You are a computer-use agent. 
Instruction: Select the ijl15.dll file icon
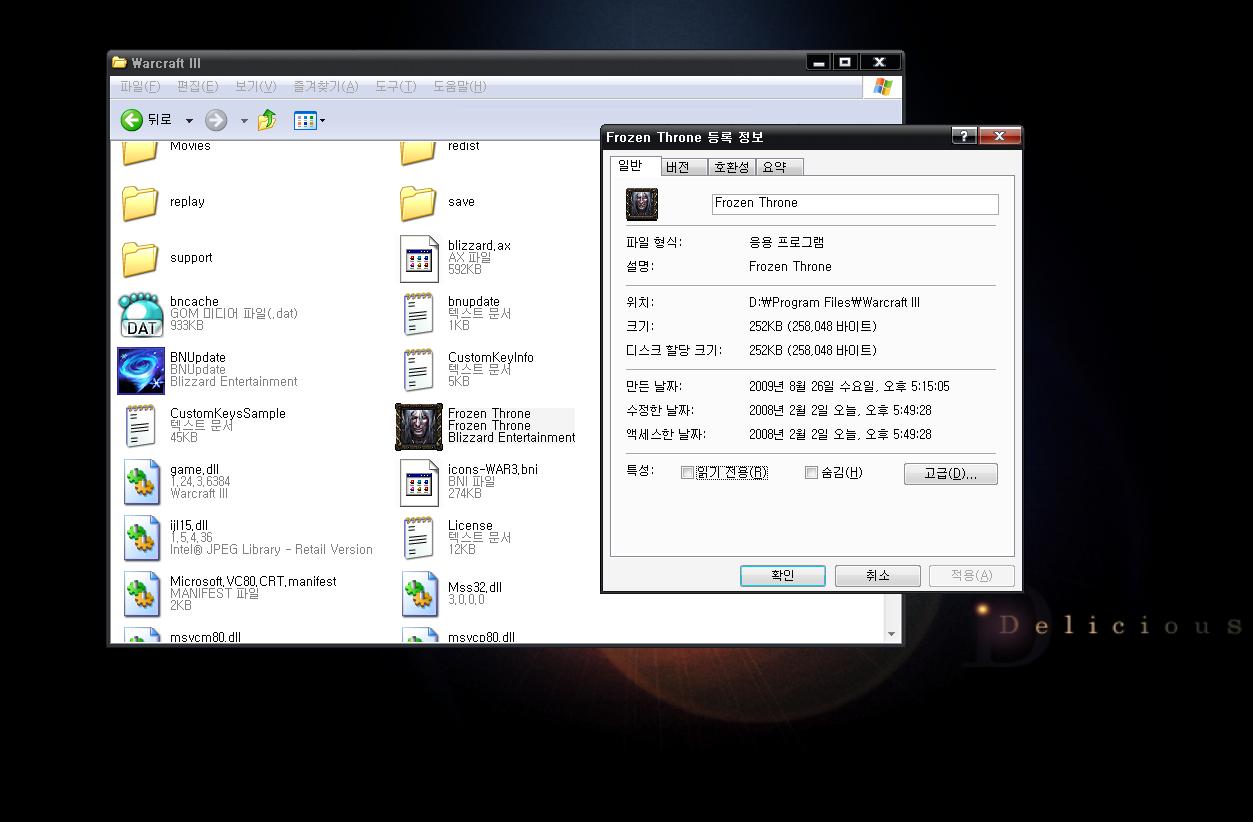coord(142,539)
